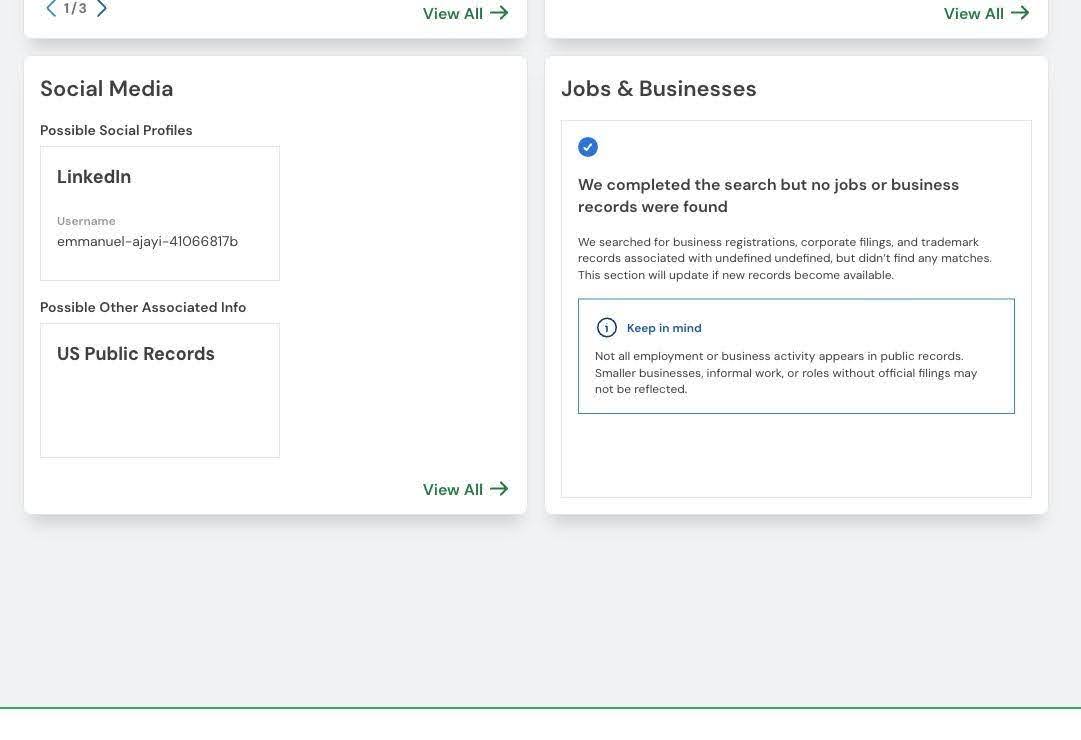This screenshot has height=740, width=1081.
Task: Click the blue checkmark icon in Jobs & Businesses
Action: (x=587, y=147)
